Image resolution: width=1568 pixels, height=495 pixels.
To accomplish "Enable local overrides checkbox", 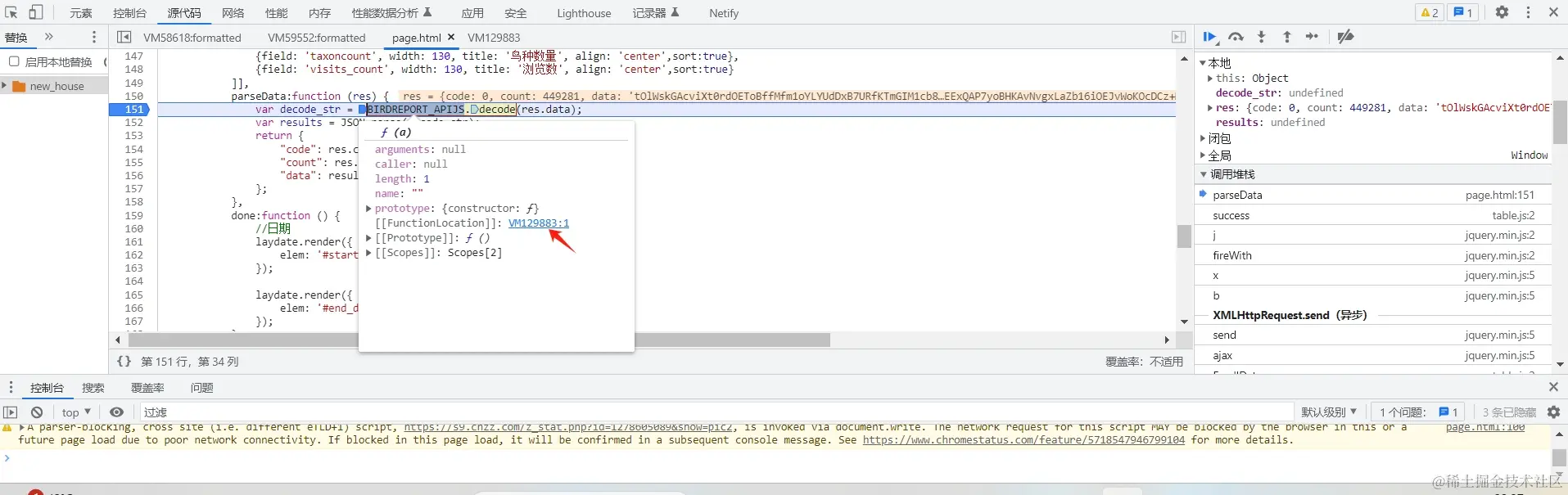I will (14, 61).
